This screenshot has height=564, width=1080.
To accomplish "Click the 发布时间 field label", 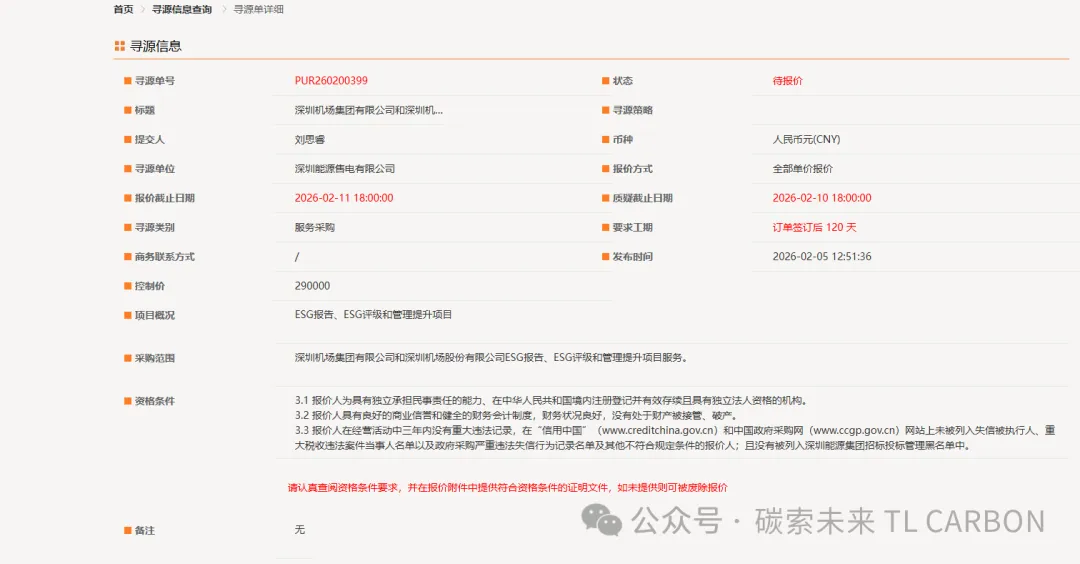I will pyautogui.click(x=632, y=256).
